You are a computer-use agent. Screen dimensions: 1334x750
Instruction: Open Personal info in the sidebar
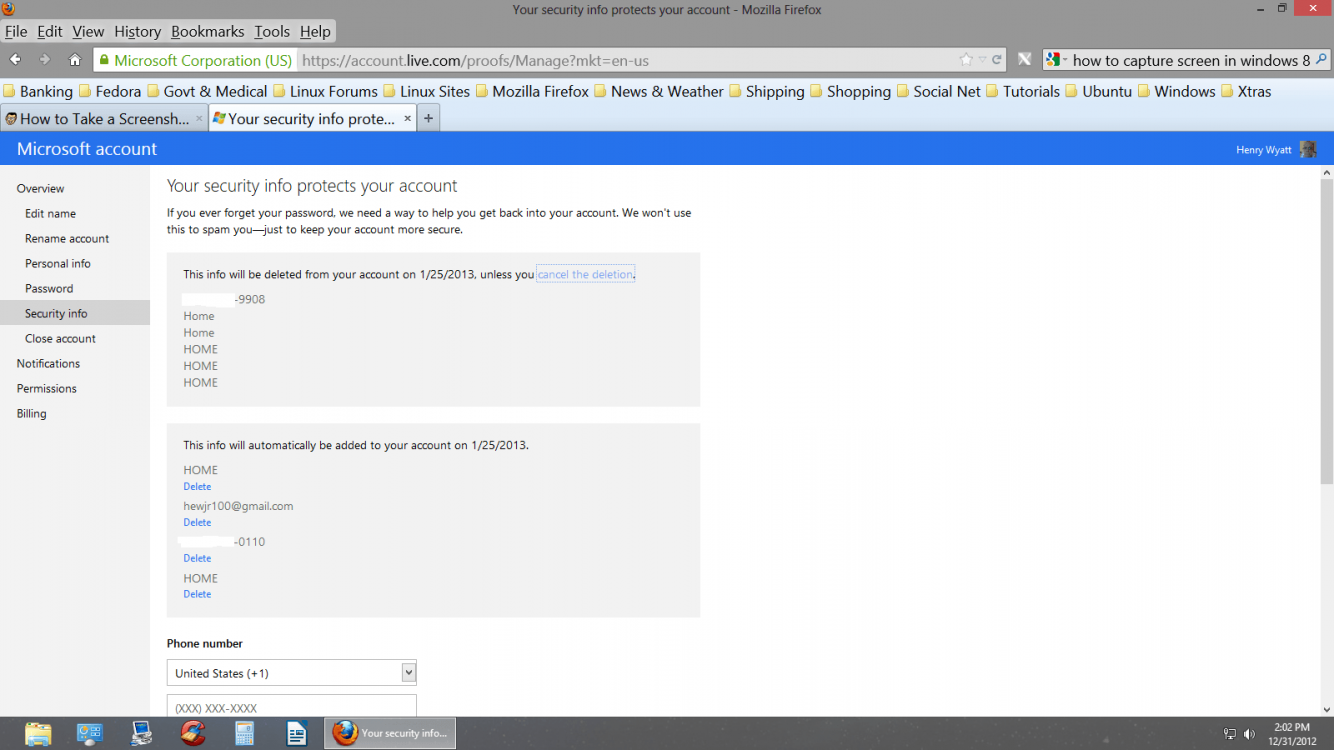click(x=58, y=263)
